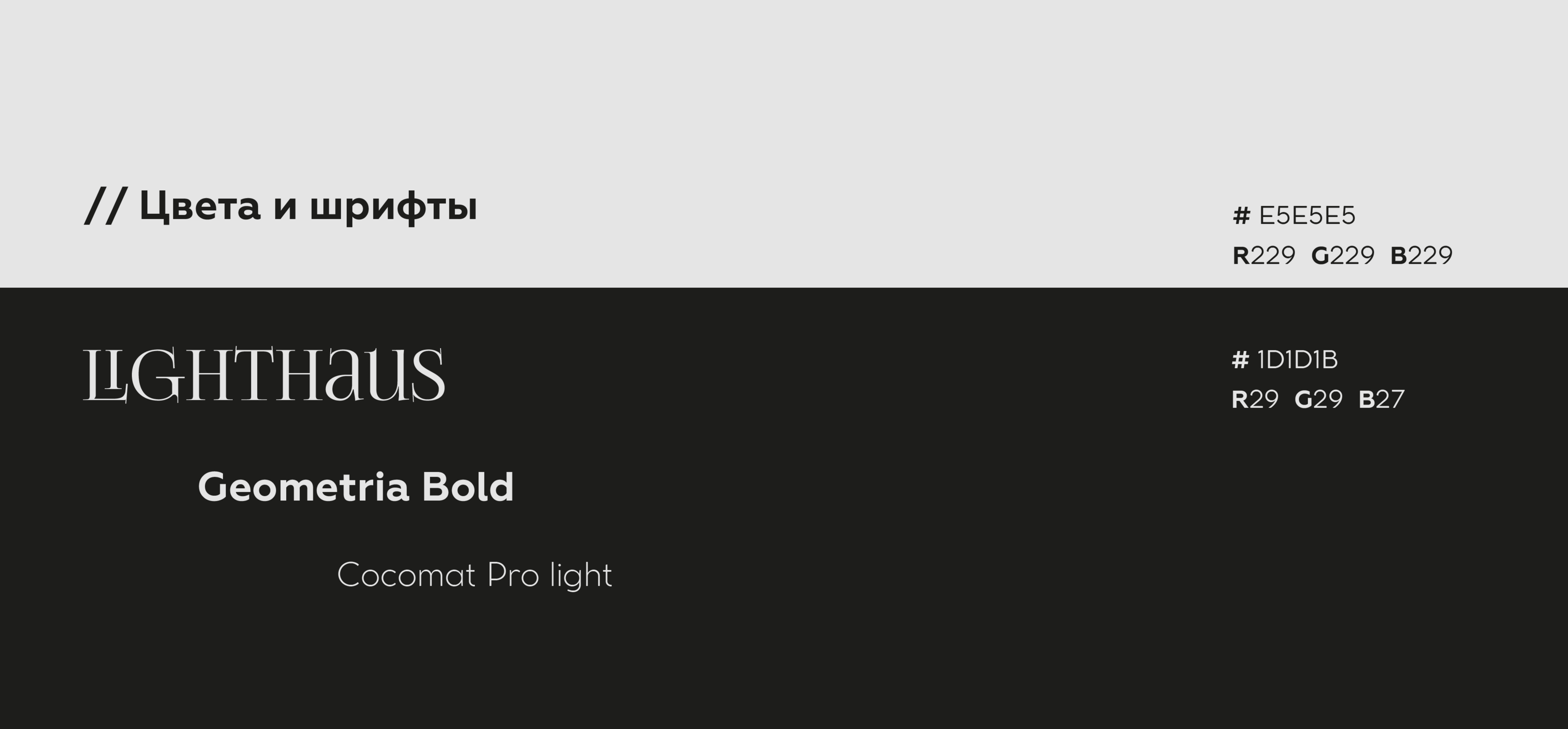The width and height of the screenshot is (1568, 729).
Task: Click the hash symbol before E5E5E5
Action: [1241, 216]
